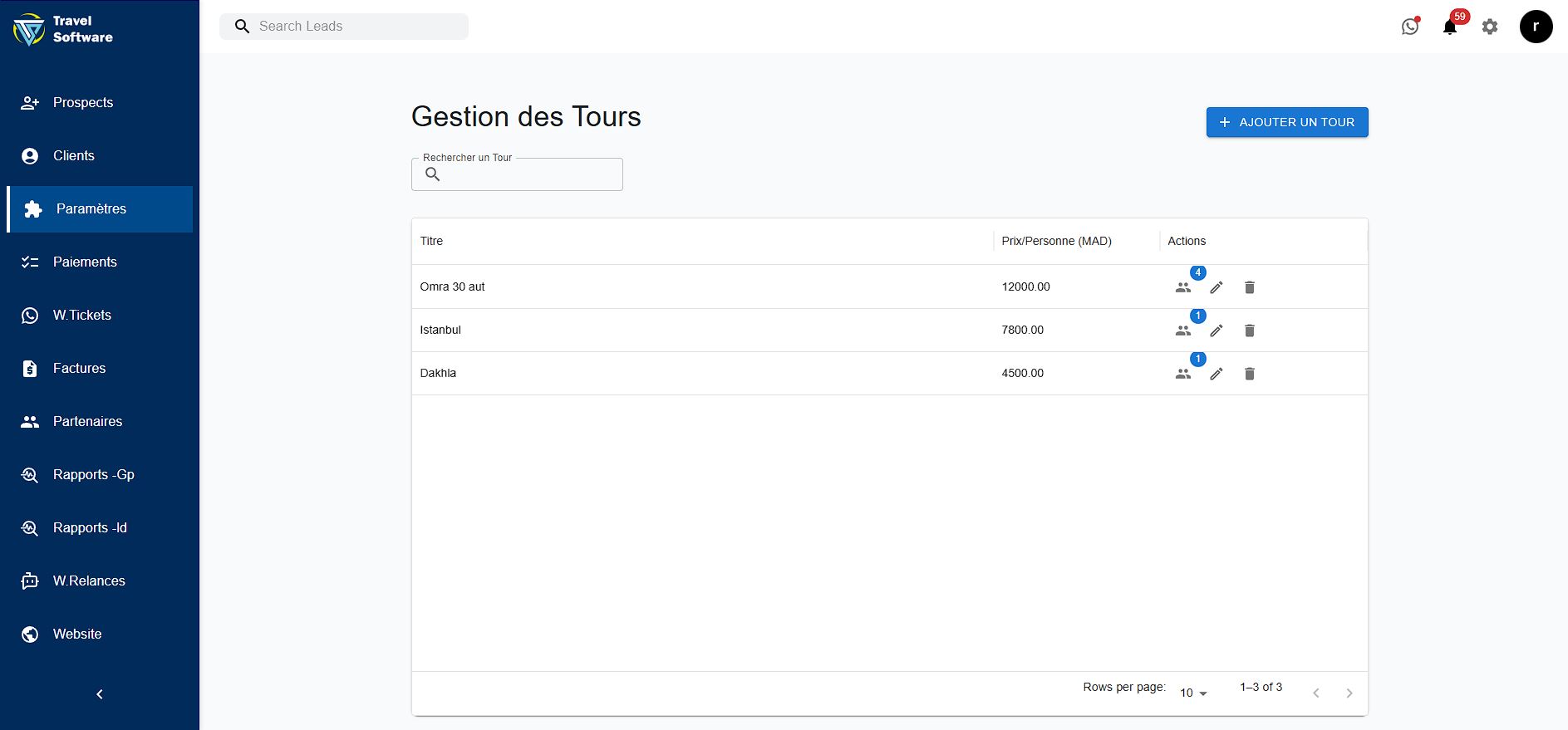Navigate to the Factures section
This screenshot has width=1568, height=730.
pyautogui.click(x=80, y=369)
